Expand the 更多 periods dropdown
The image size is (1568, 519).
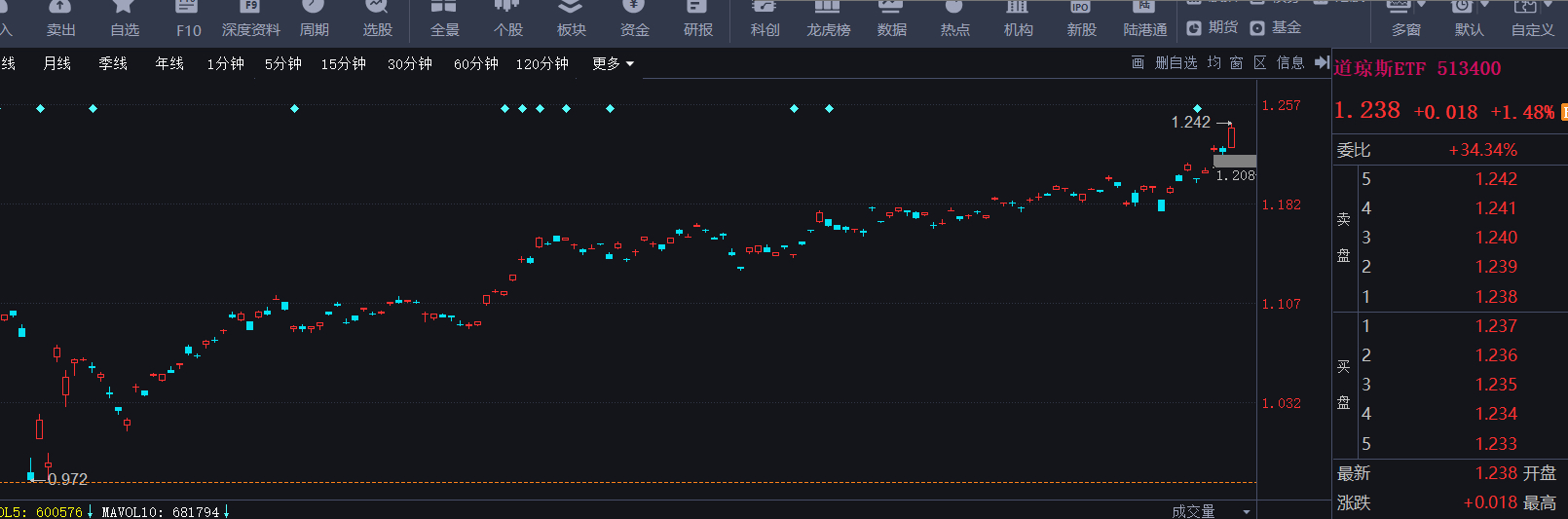tap(613, 63)
